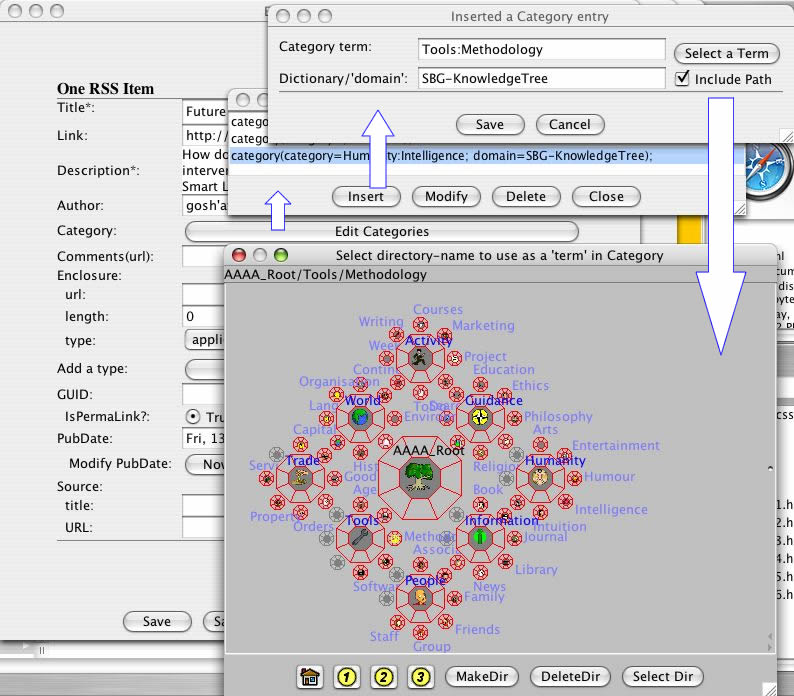Select the World globe node

359,417
